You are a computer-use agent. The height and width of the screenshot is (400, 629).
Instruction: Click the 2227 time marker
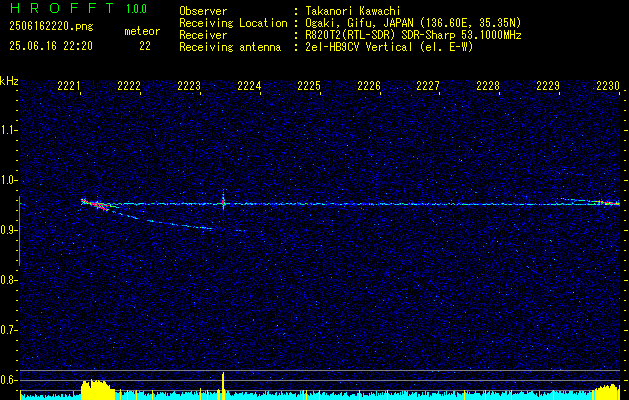click(428, 86)
